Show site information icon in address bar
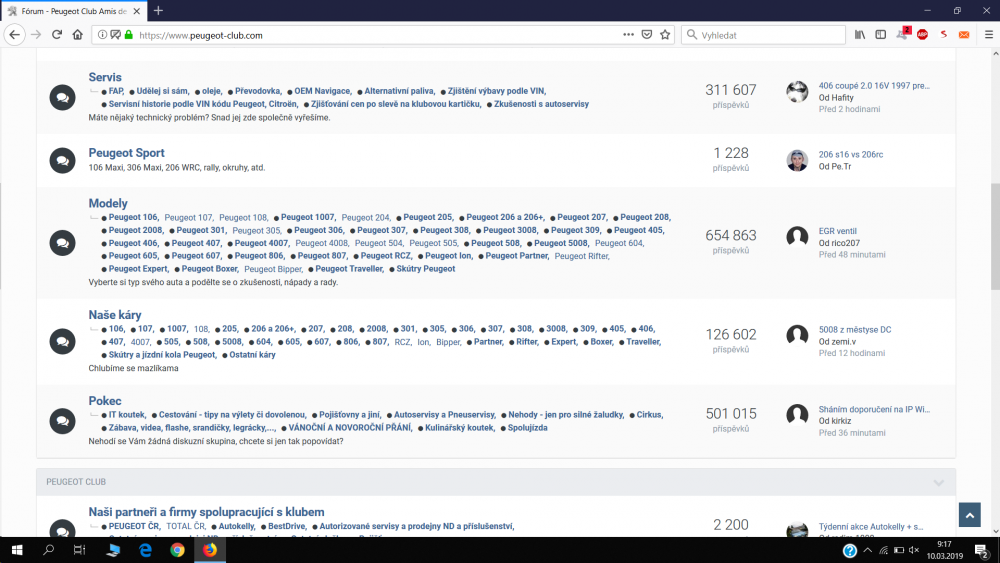Screen dimensions: 1000x563 (x=102, y=35)
